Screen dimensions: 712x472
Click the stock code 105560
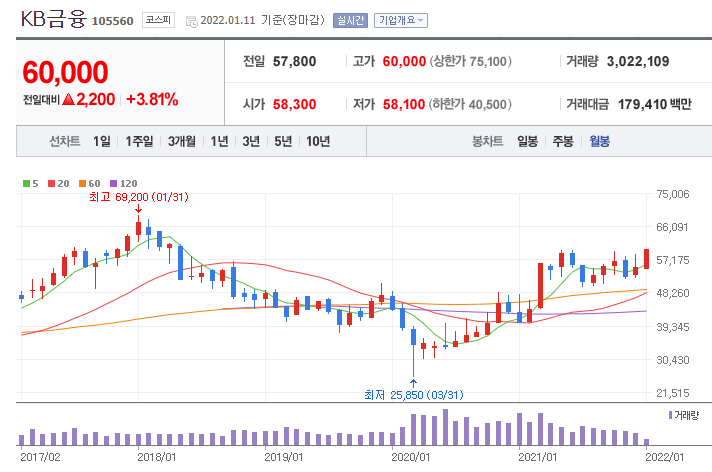113,21
